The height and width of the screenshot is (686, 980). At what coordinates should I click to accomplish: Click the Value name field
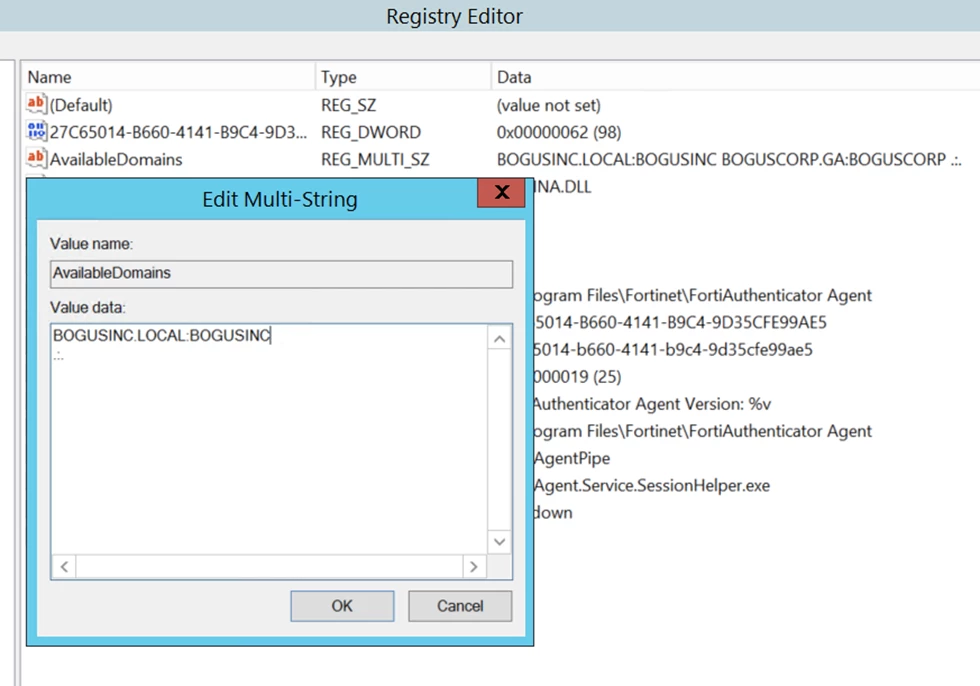281,274
